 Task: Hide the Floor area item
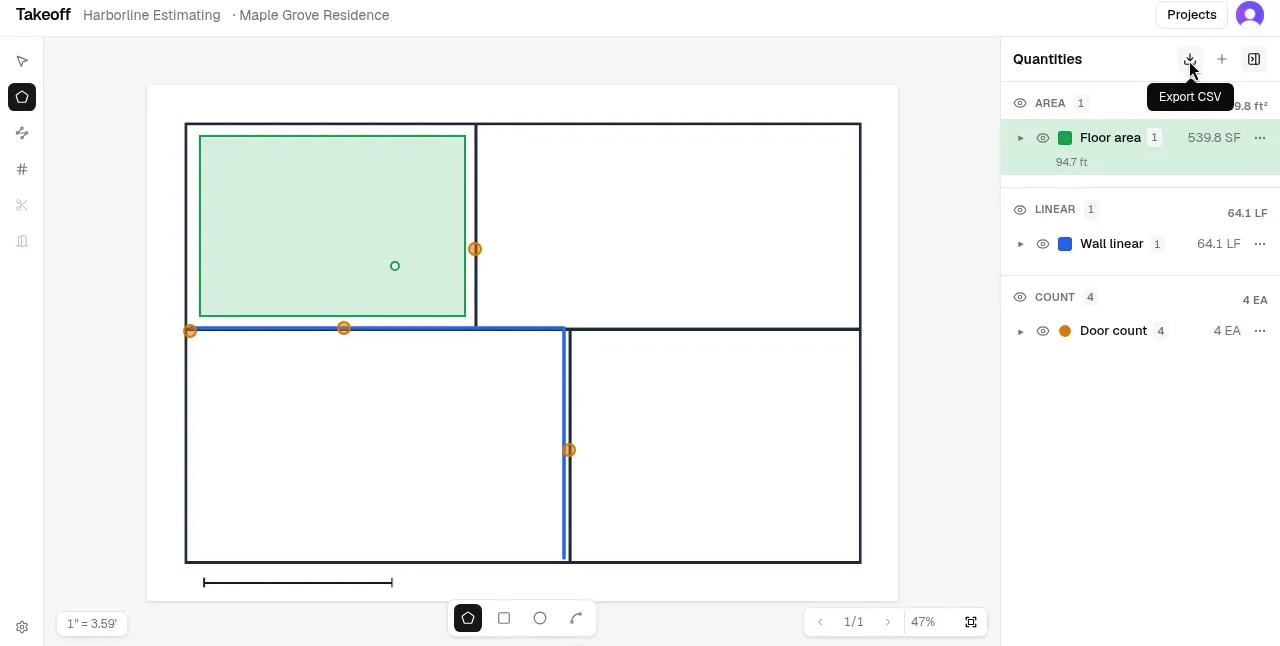click(x=1043, y=138)
